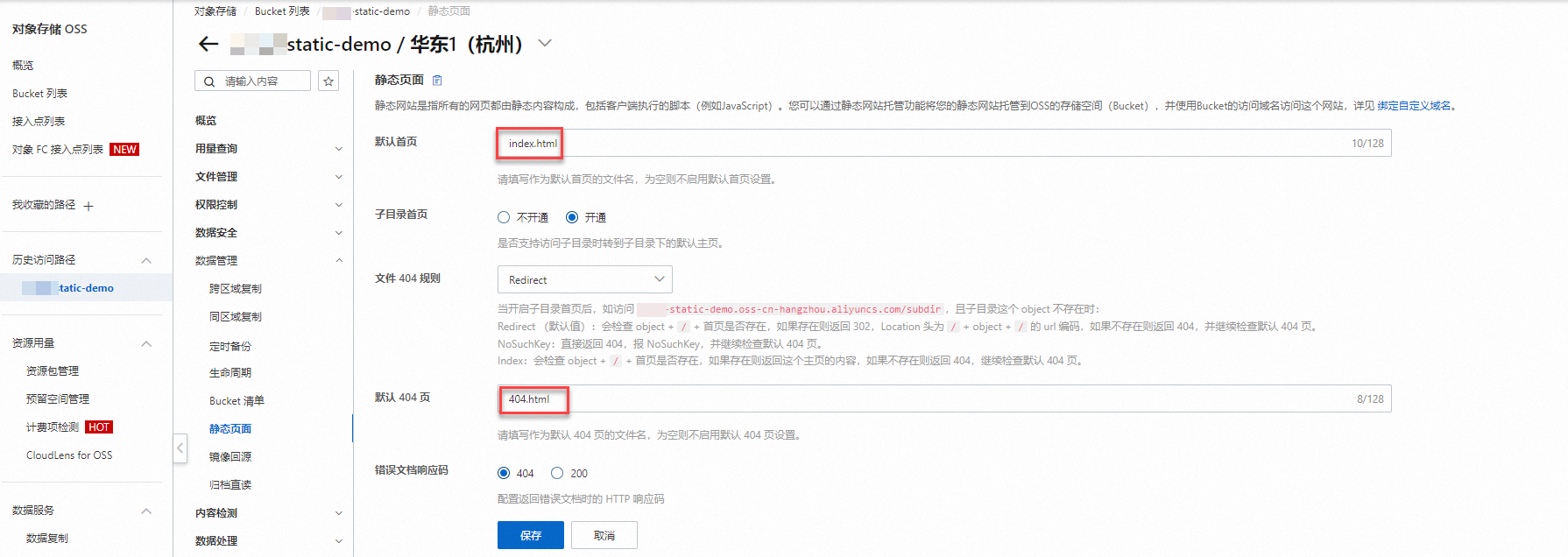Image resolution: width=1568 pixels, height=557 pixels.
Task: Expand the 内容检测 menu section
Action: pos(338,513)
